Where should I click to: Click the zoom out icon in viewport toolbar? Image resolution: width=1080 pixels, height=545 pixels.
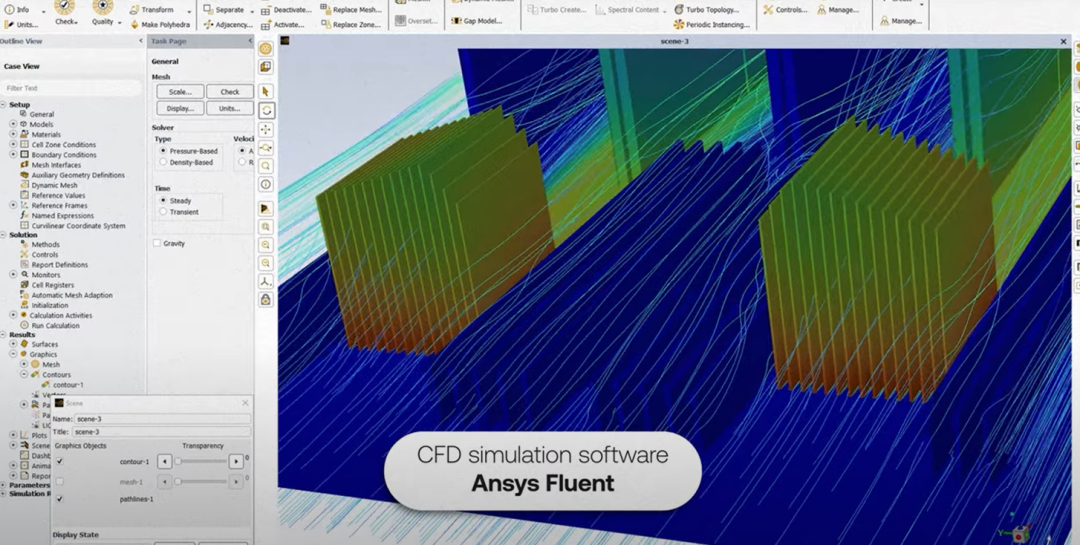pos(266,263)
